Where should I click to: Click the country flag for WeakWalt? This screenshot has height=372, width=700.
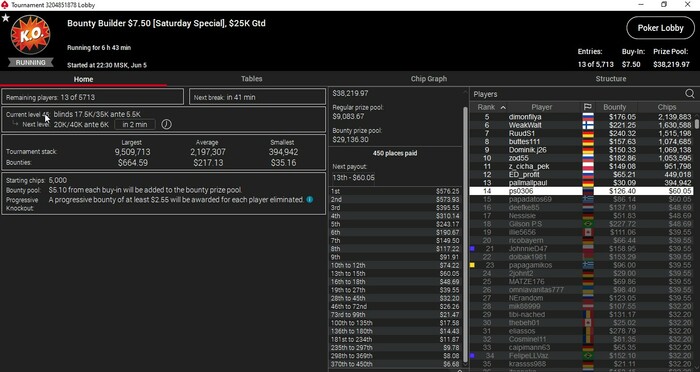[588, 125]
